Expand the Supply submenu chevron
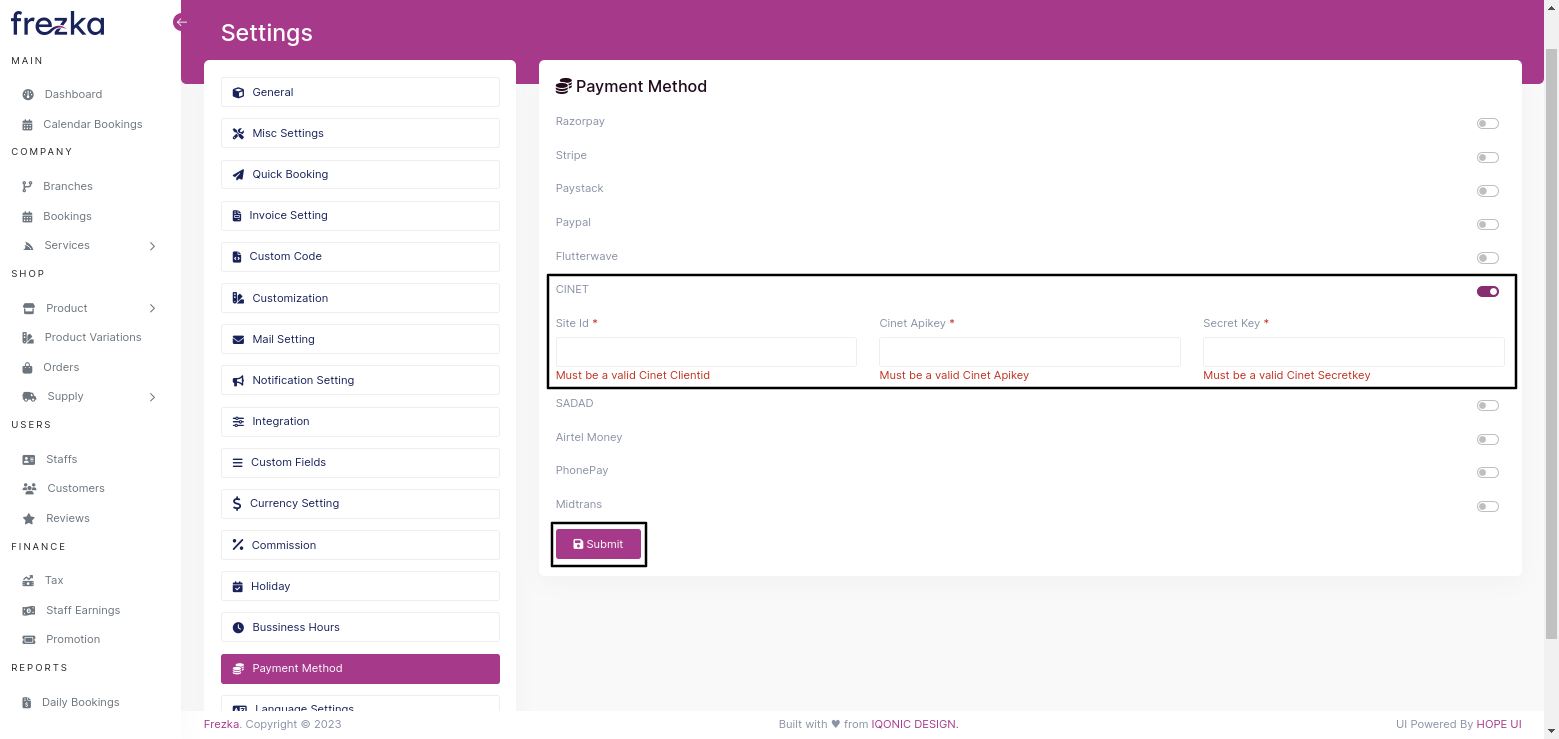 [153, 397]
